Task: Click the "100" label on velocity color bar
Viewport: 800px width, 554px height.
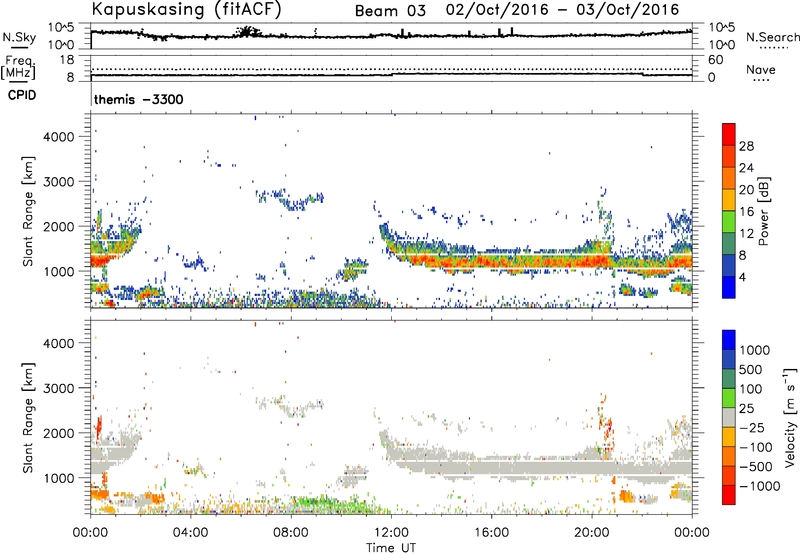Action: pyautogui.click(x=751, y=389)
